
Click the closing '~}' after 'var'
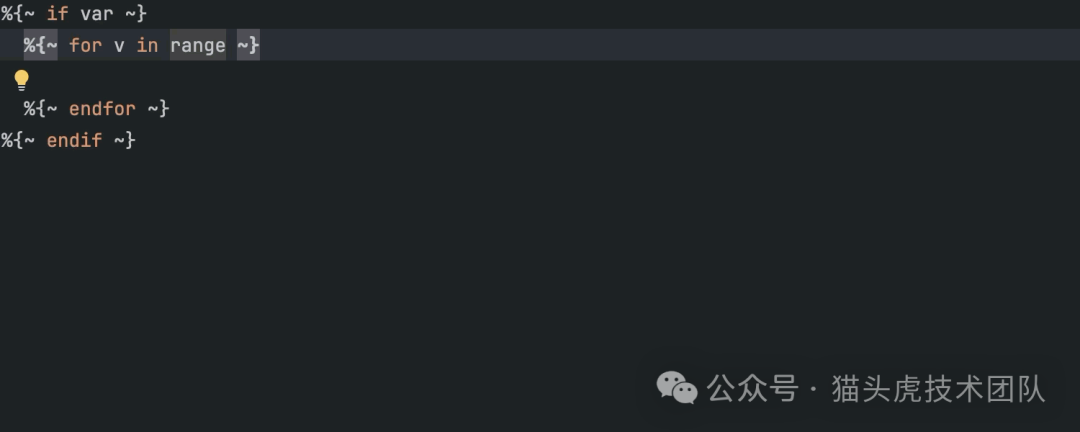pos(136,15)
